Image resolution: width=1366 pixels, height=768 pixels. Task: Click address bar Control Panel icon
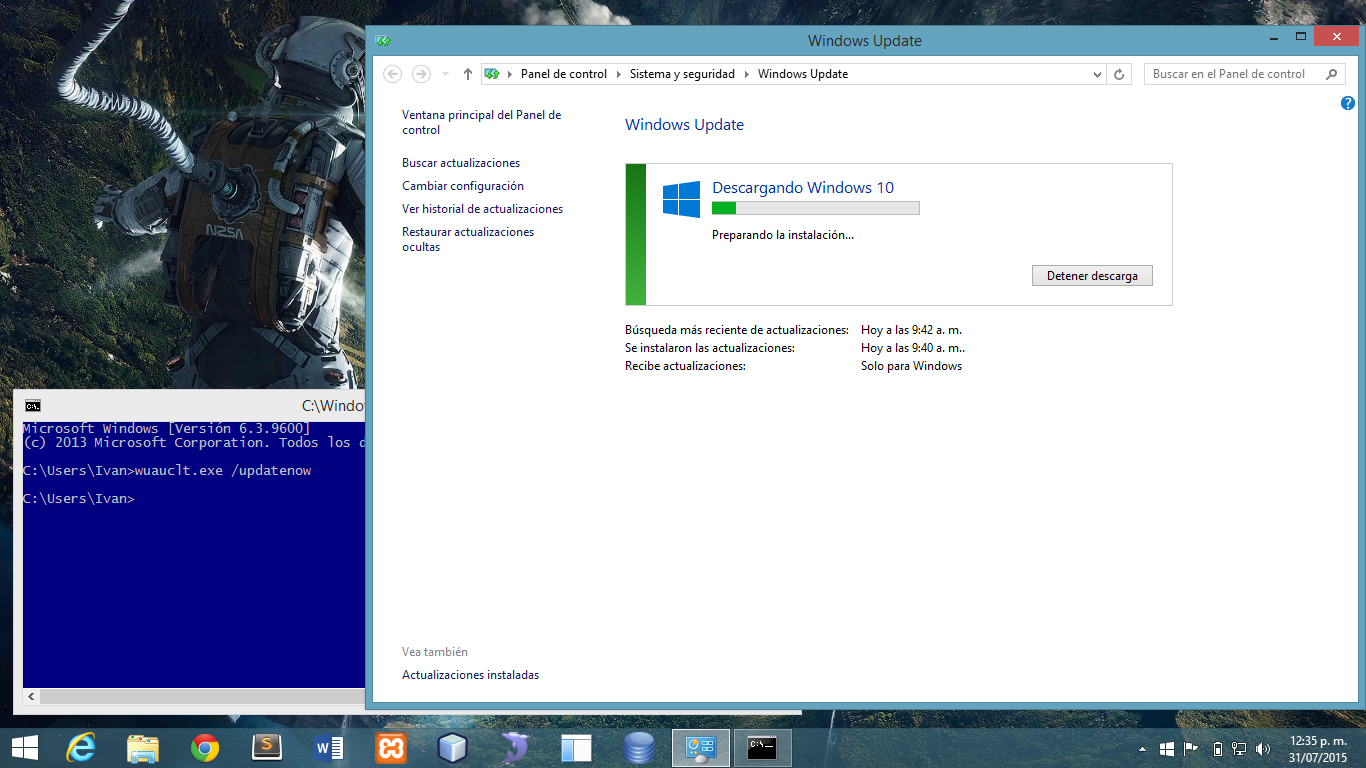[x=491, y=74]
